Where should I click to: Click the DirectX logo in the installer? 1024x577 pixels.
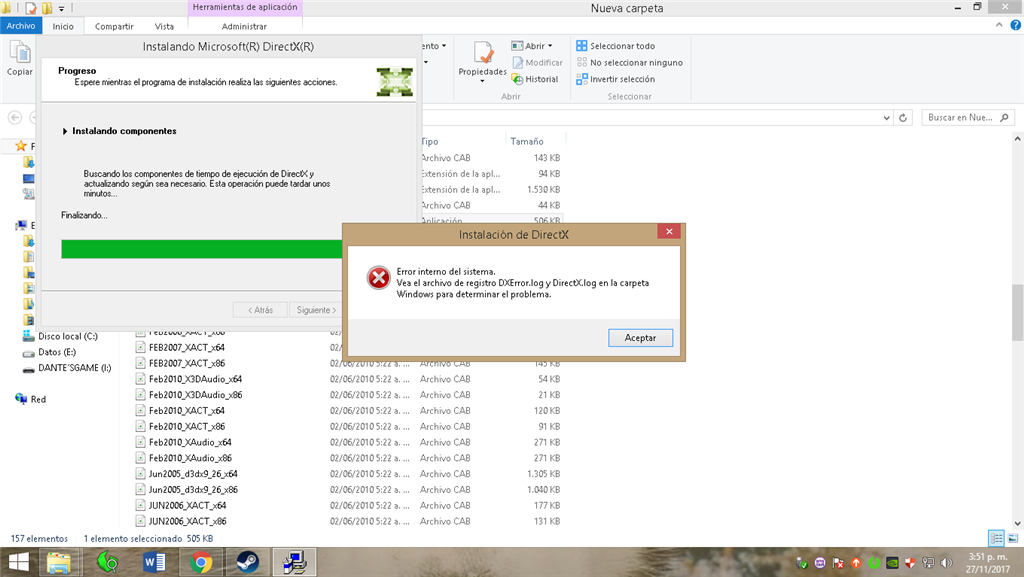[394, 82]
